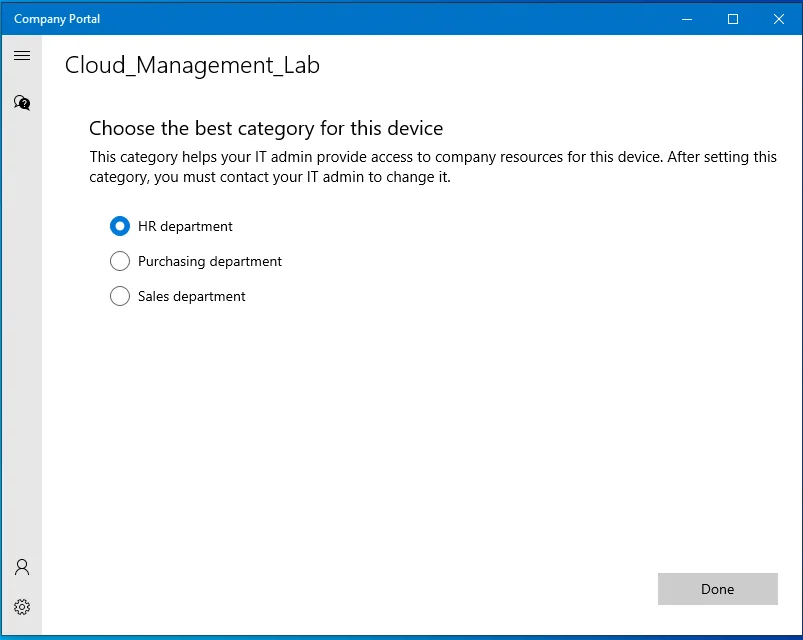Click the Cloud_Management_Lab title
The image size is (803, 640).
tap(192, 66)
